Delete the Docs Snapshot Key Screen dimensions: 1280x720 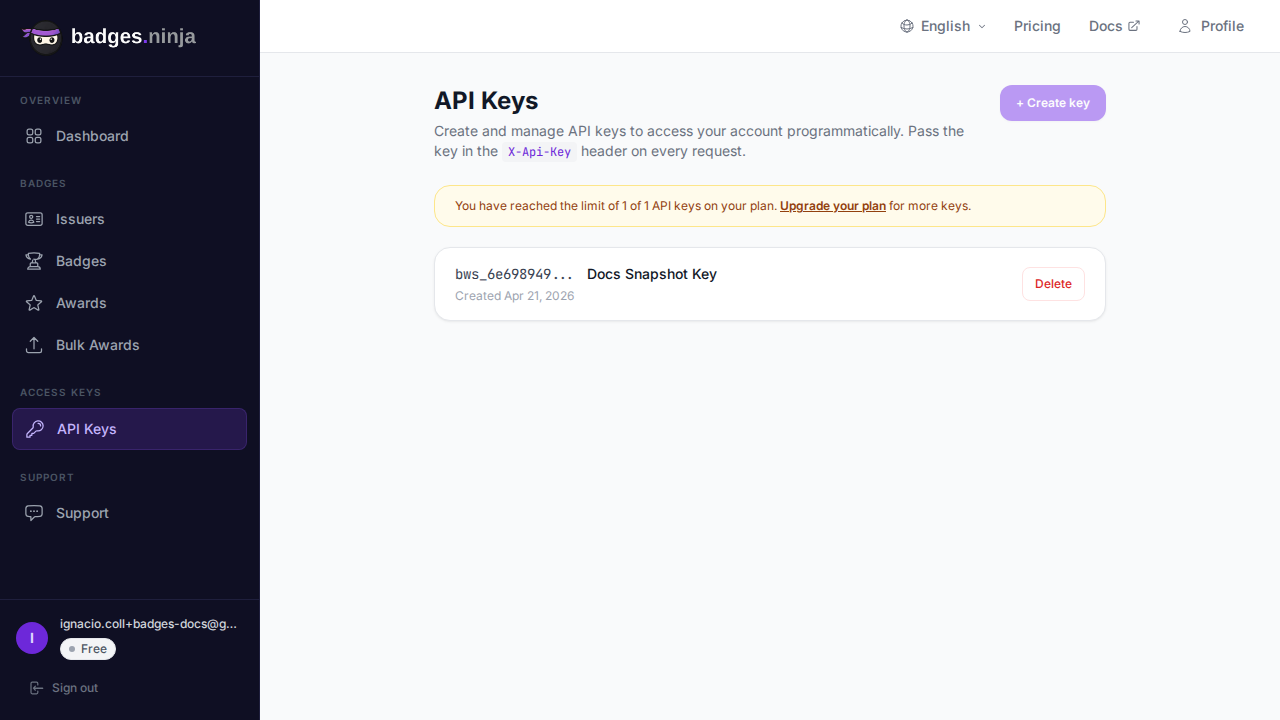[1053, 284]
